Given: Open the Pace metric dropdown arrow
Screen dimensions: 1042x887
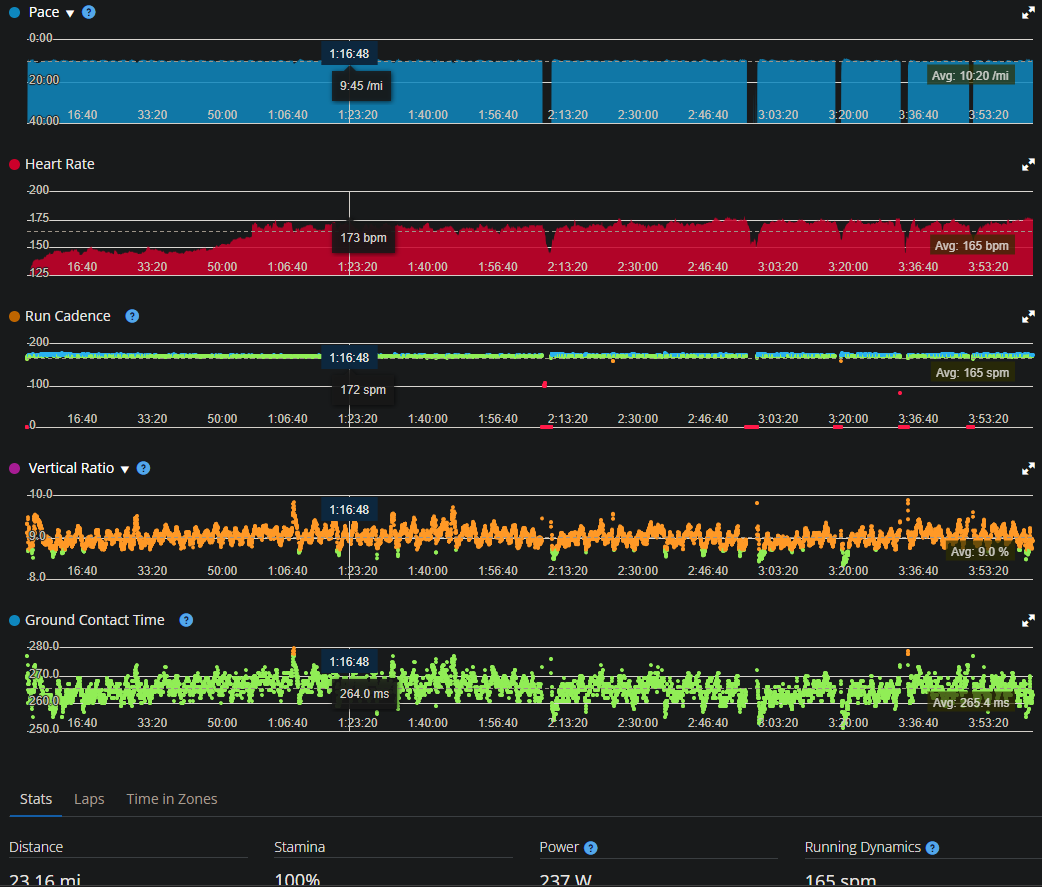Looking at the screenshot, I should coord(70,13).
